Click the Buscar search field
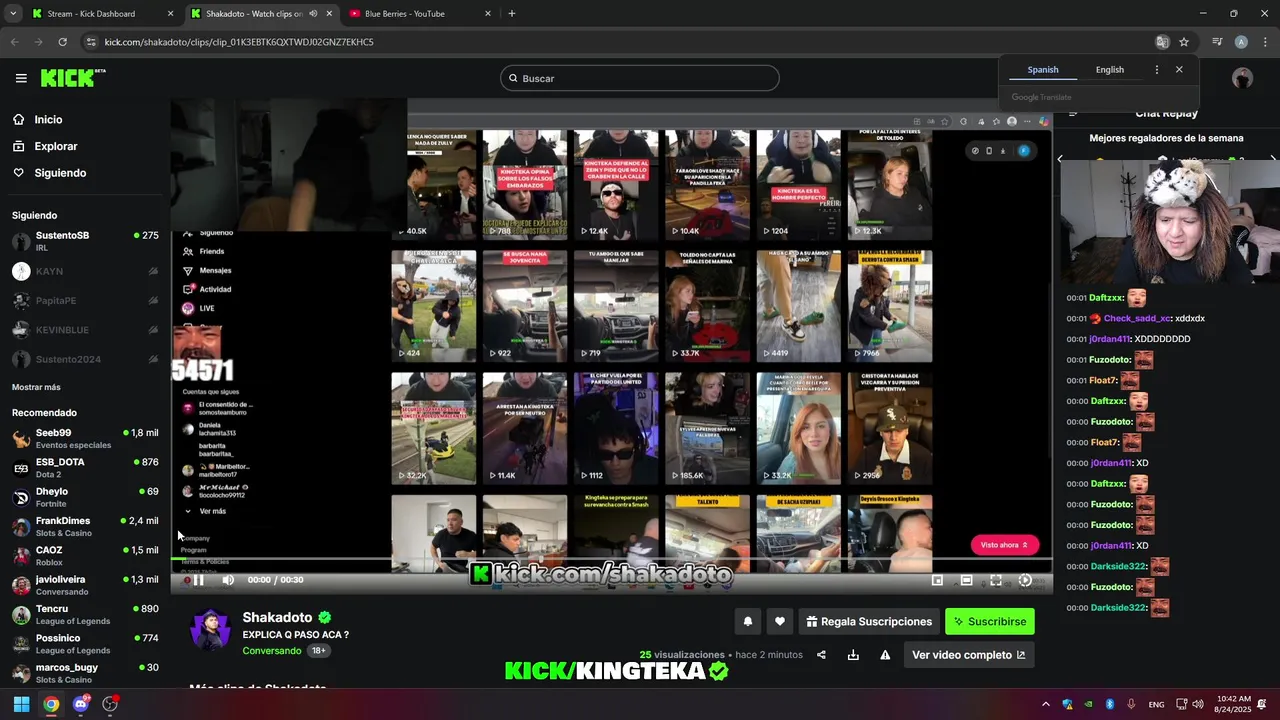The width and height of the screenshot is (1280, 720). [x=639, y=78]
